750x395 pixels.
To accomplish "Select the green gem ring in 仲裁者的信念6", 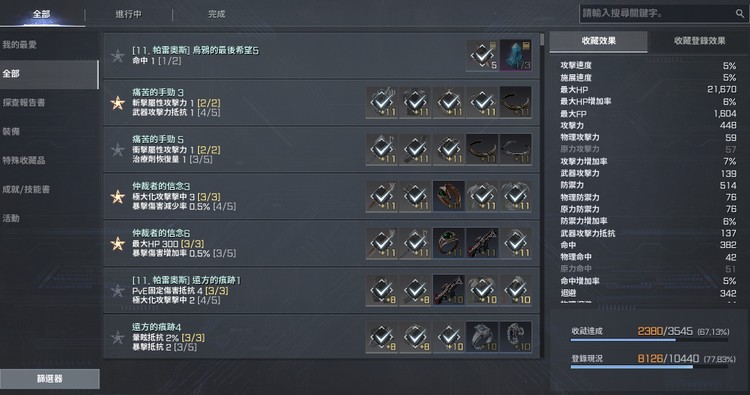I will pyautogui.click(x=449, y=243).
